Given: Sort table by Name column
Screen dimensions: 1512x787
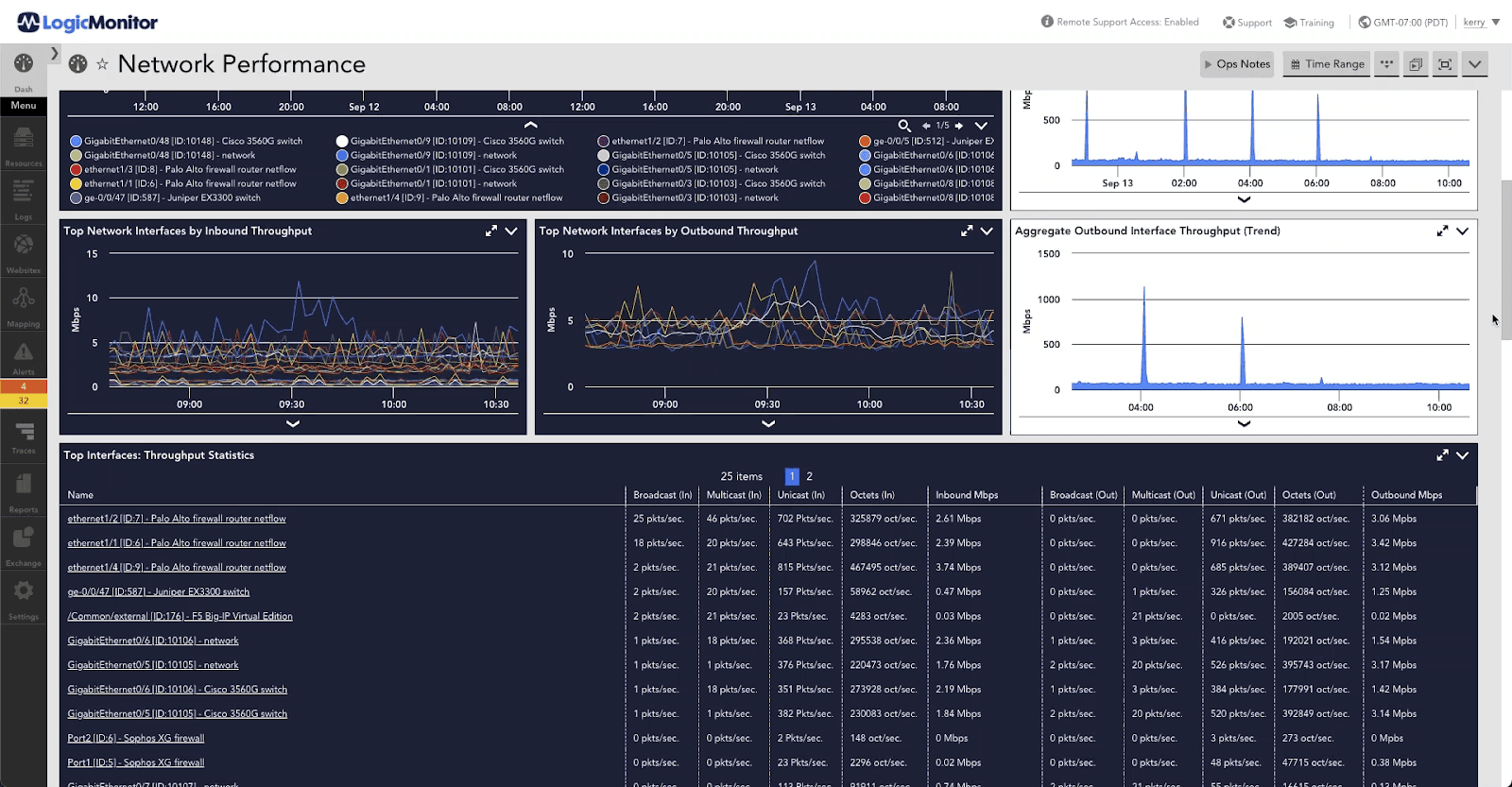Looking at the screenshot, I should pyautogui.click(x=80, y=495).
